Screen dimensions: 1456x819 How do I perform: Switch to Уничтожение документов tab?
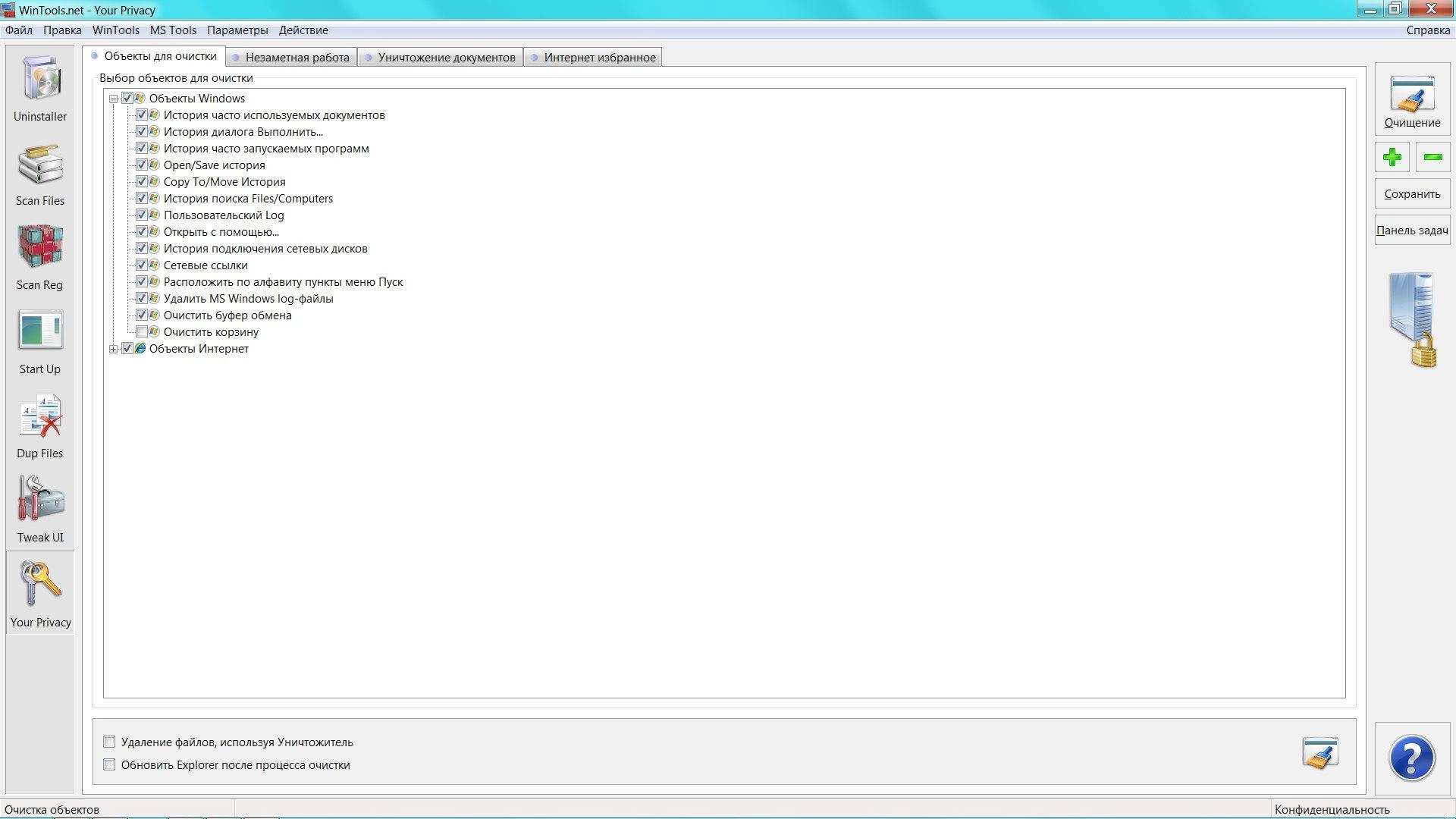click(440, 58)
